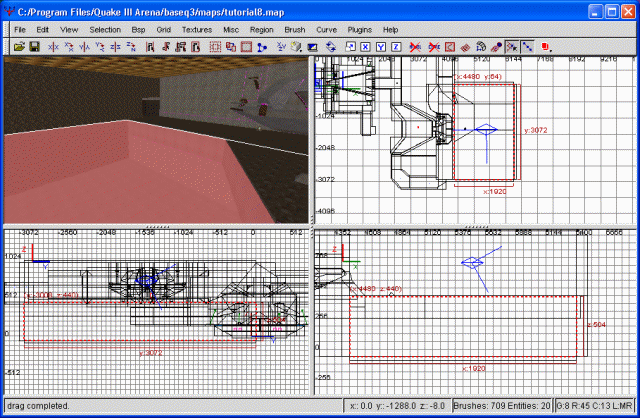Image resolution: width=640 pixels, height=418 pixels.
Task: Flip selection along the Z axis
Action: pos(116,47)
